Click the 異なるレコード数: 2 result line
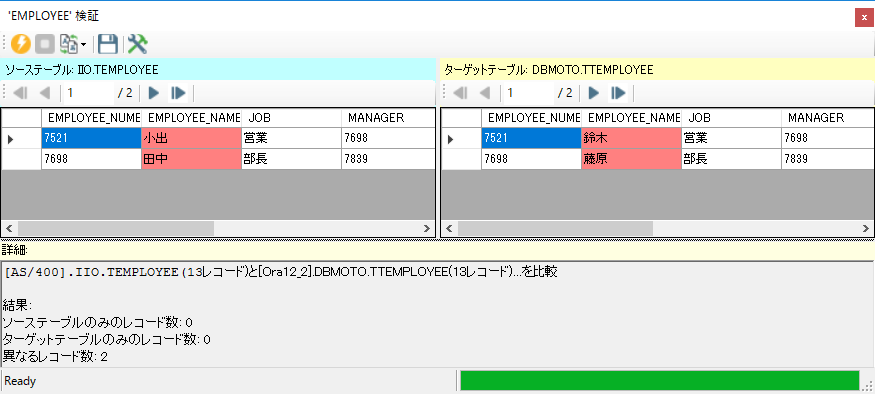Image resolution: width=875 pixels, height=394 pixels. point(55,356)
